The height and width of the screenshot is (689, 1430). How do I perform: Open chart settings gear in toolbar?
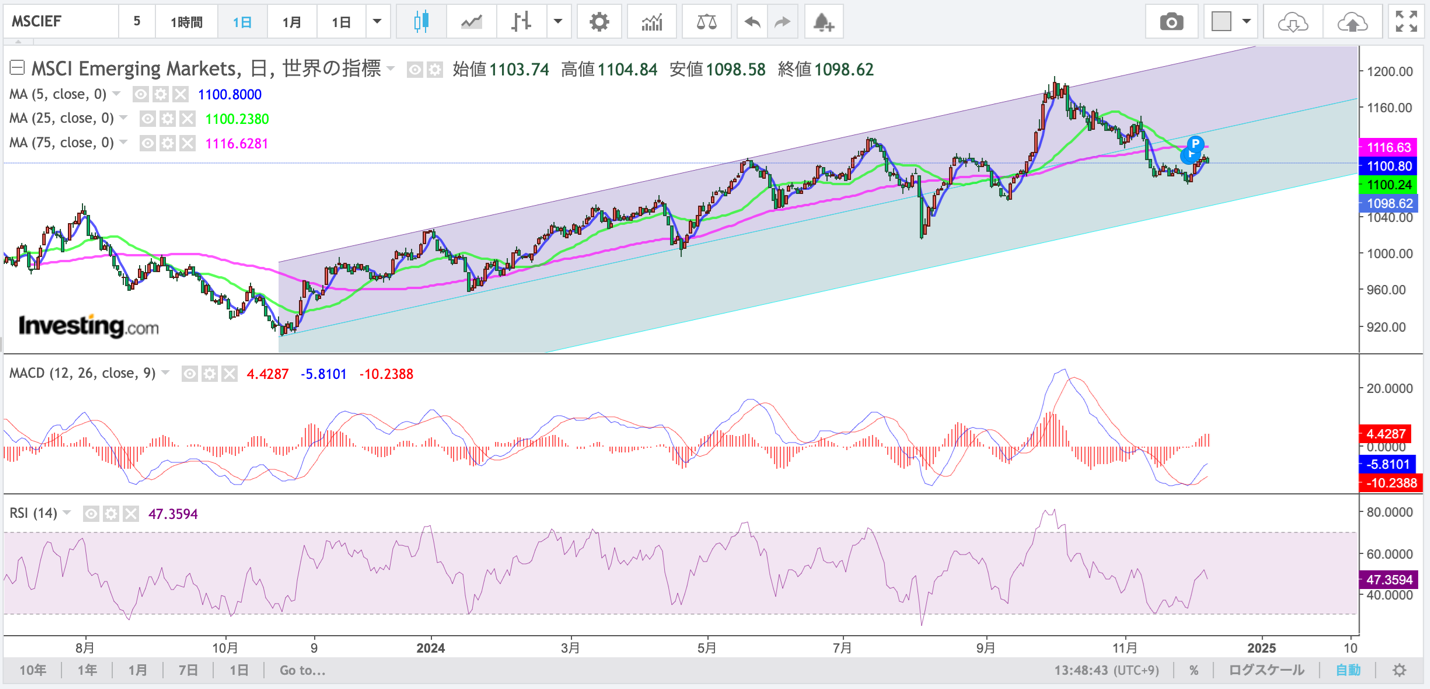[599, 22]
